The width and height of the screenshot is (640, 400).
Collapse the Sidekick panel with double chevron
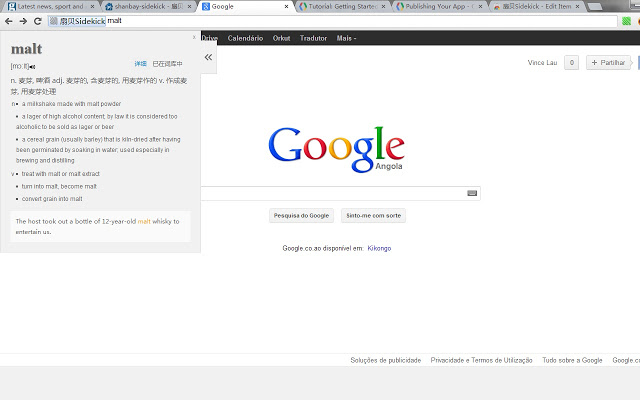(x=208, y=57)
